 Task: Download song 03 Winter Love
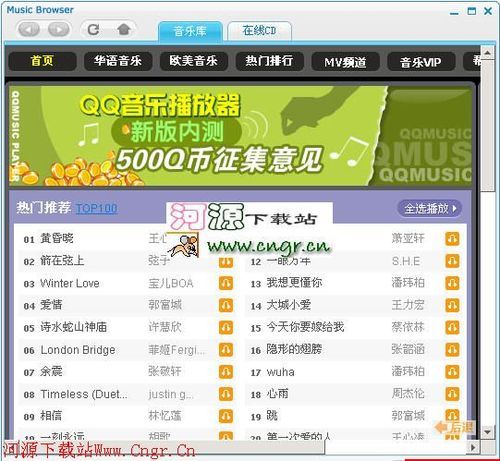(x=226, y=283)
